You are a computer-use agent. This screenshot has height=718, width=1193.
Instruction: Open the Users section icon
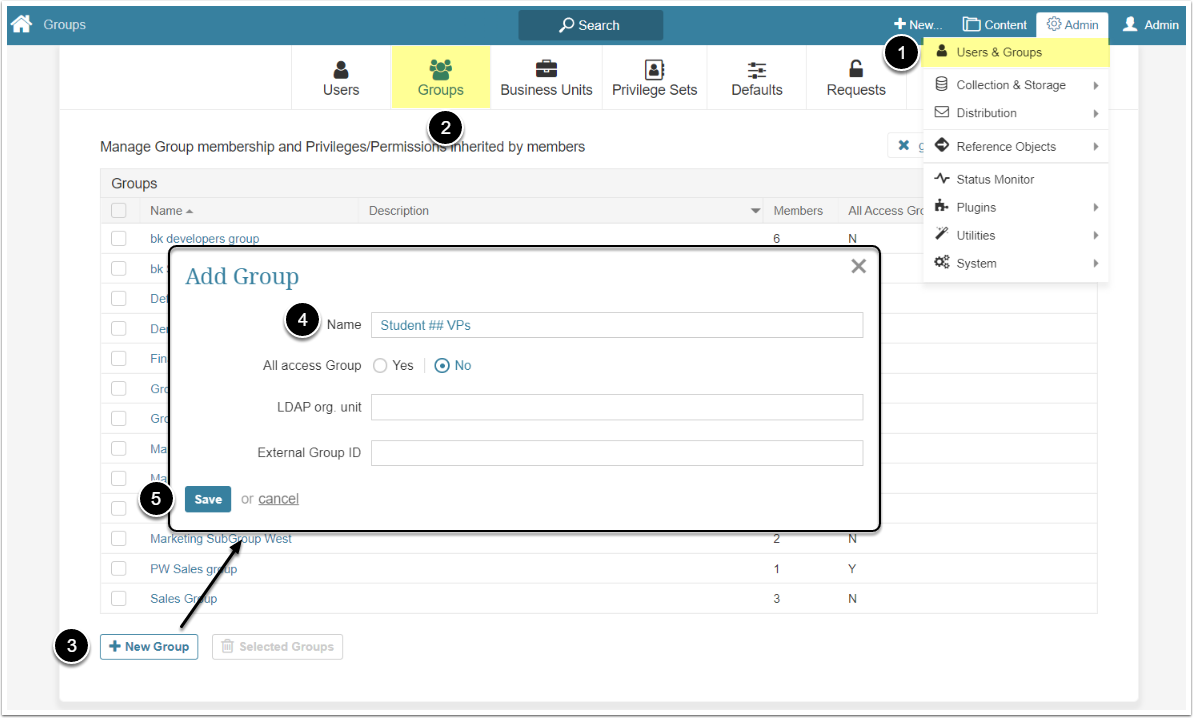point(341,70)
